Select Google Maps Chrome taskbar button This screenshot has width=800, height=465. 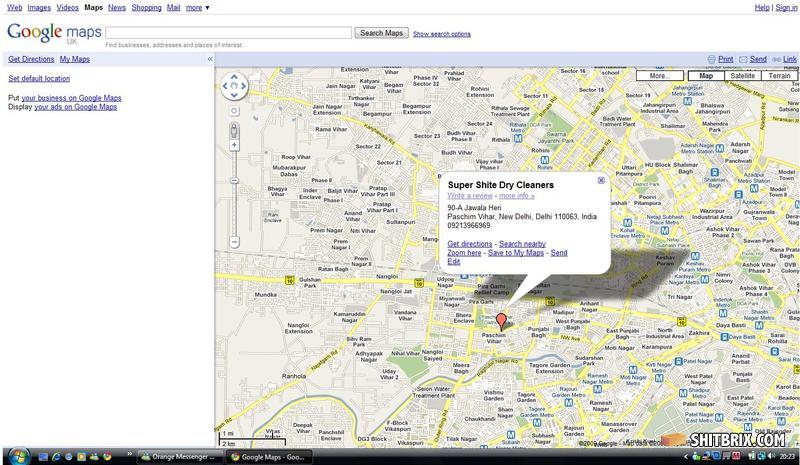click(x=269, y=457)
